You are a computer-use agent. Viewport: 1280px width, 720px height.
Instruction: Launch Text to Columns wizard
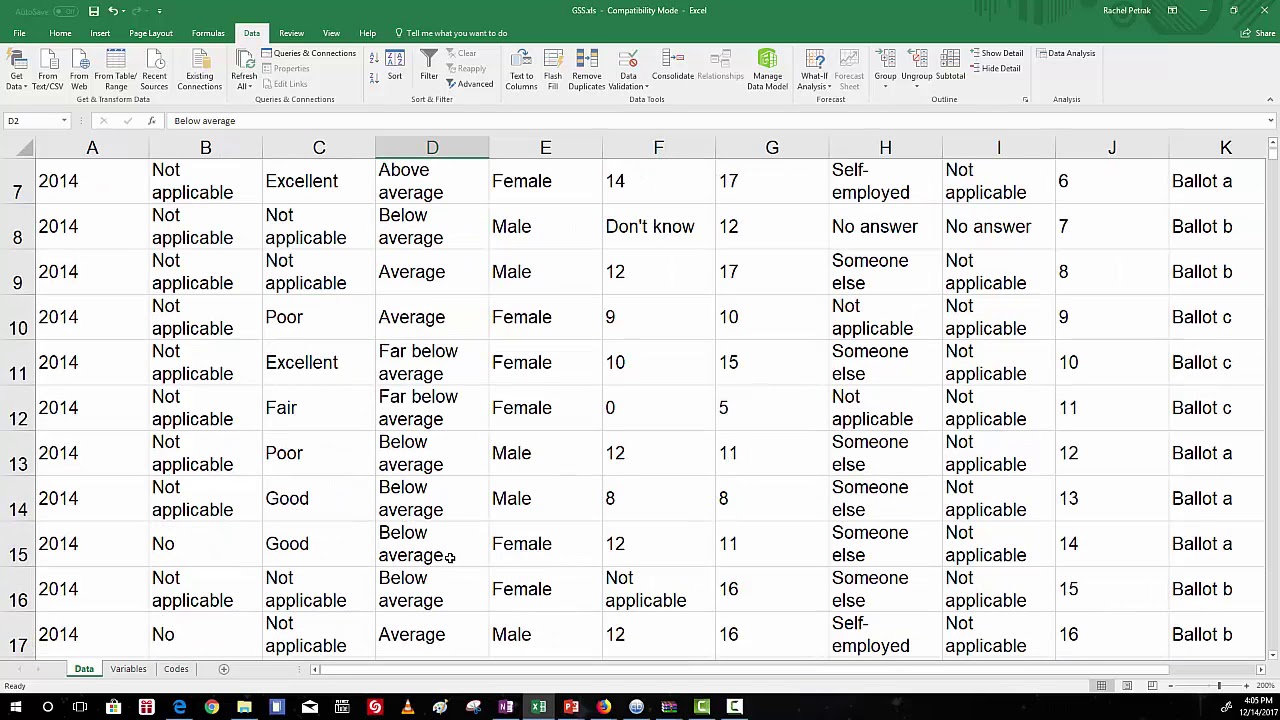point(521,70)
